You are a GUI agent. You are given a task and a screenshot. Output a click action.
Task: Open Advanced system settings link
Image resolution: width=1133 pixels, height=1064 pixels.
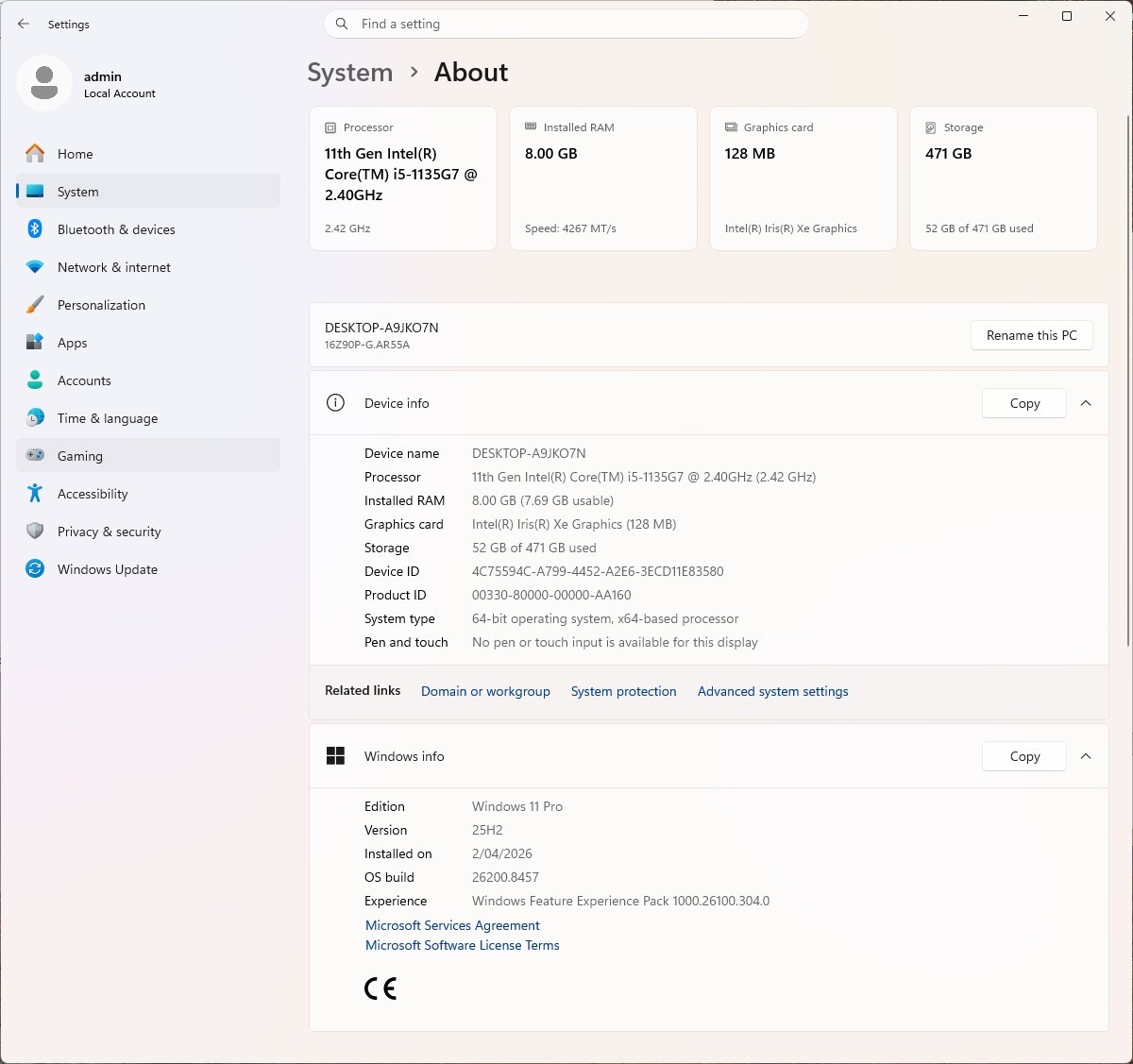tap(772, 691)
